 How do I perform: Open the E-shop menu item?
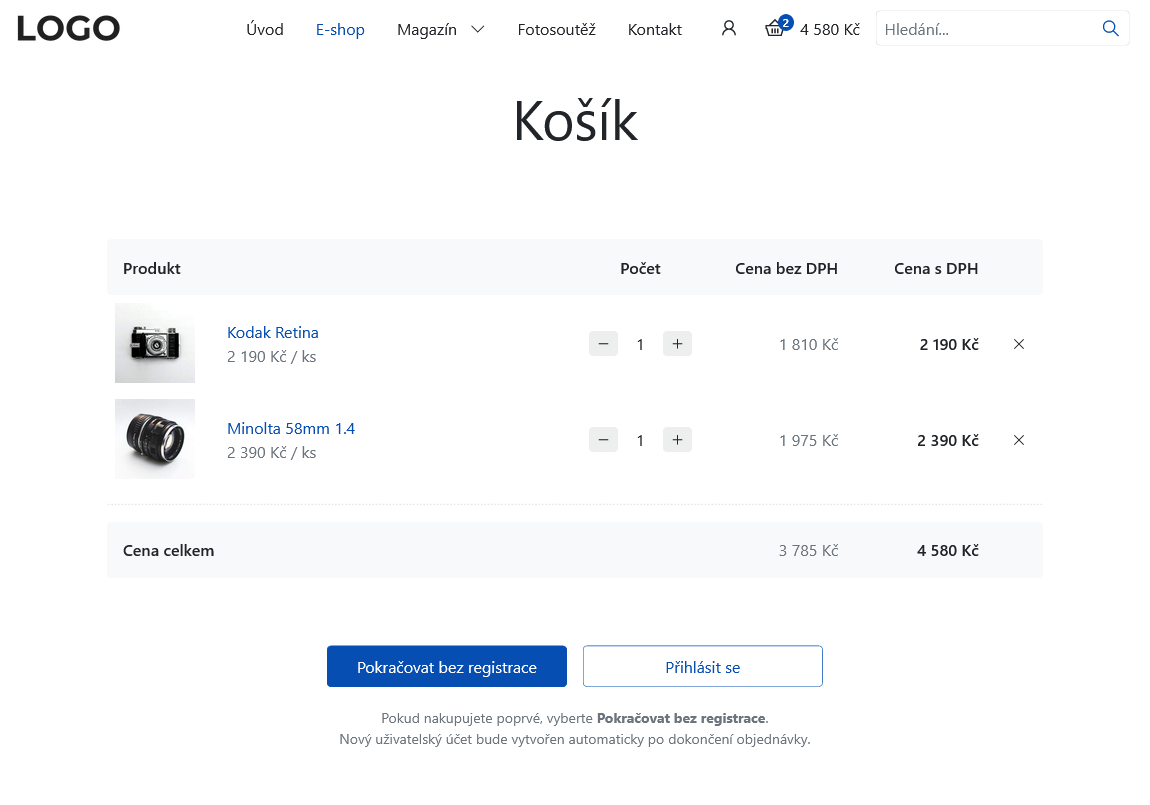click(x=340, y=30)
